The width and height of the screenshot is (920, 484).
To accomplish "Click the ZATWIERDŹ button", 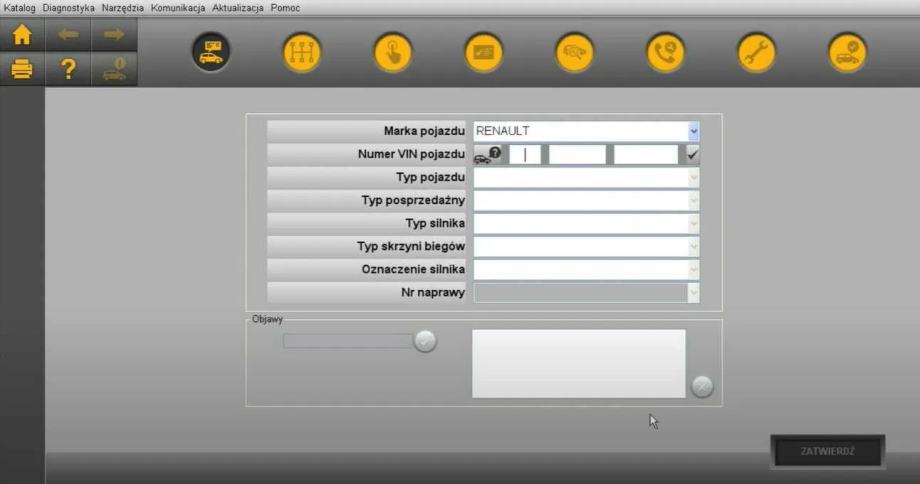I will click(x=828, y=451).
